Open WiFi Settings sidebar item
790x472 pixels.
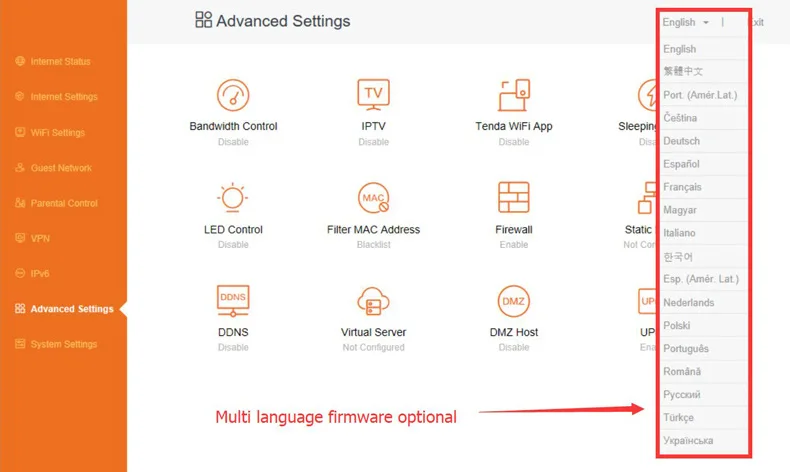[57, 132]
